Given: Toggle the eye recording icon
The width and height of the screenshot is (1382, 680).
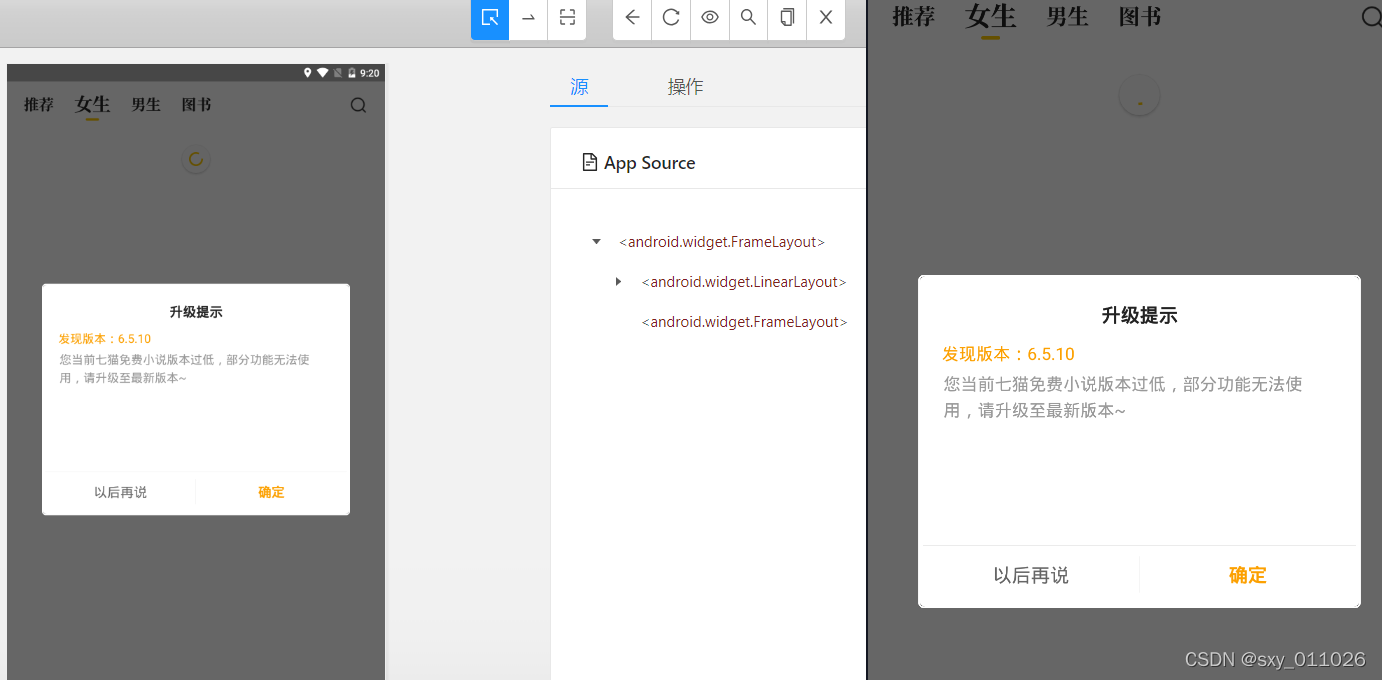Looking at the screenshot, I should [x=710, y=17].
